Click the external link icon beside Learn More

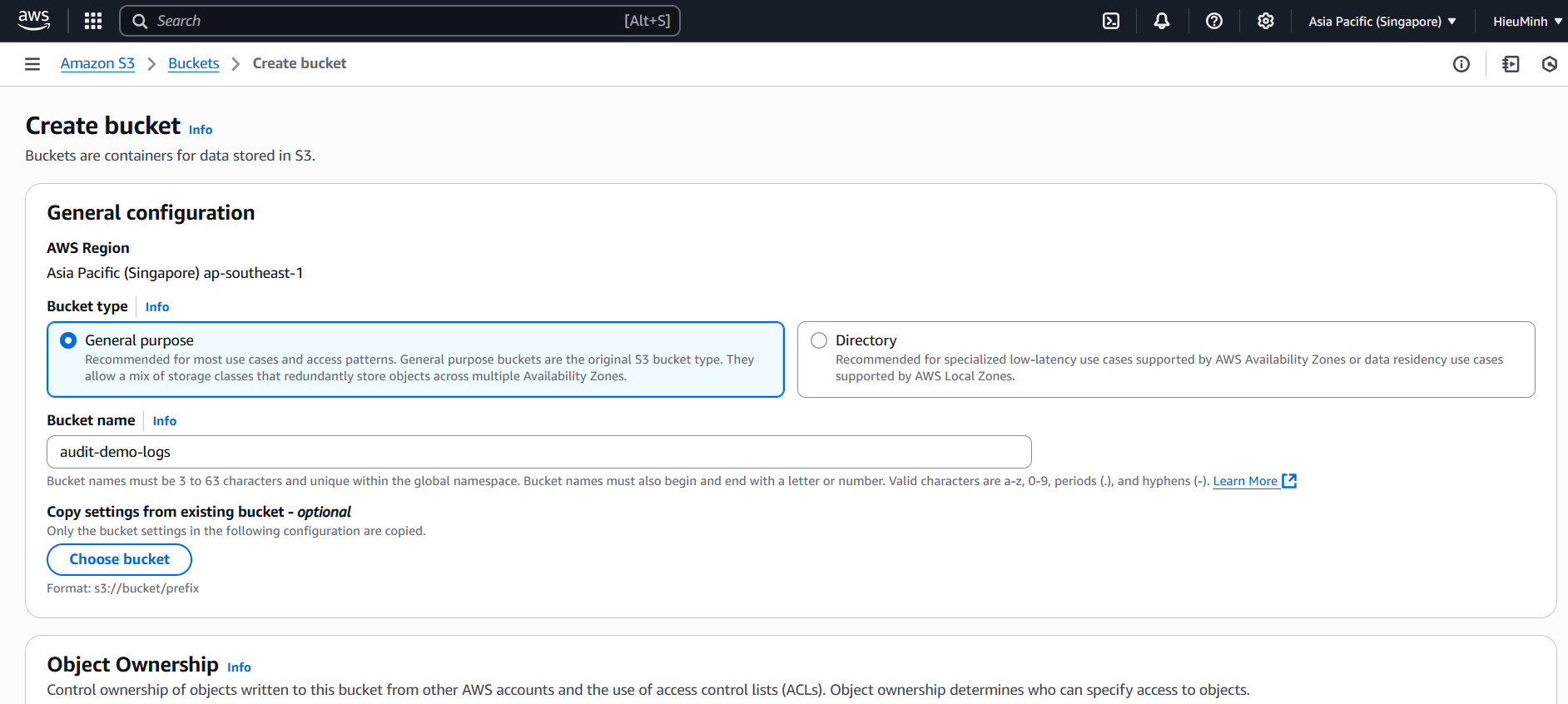(x=1289, y=481)
